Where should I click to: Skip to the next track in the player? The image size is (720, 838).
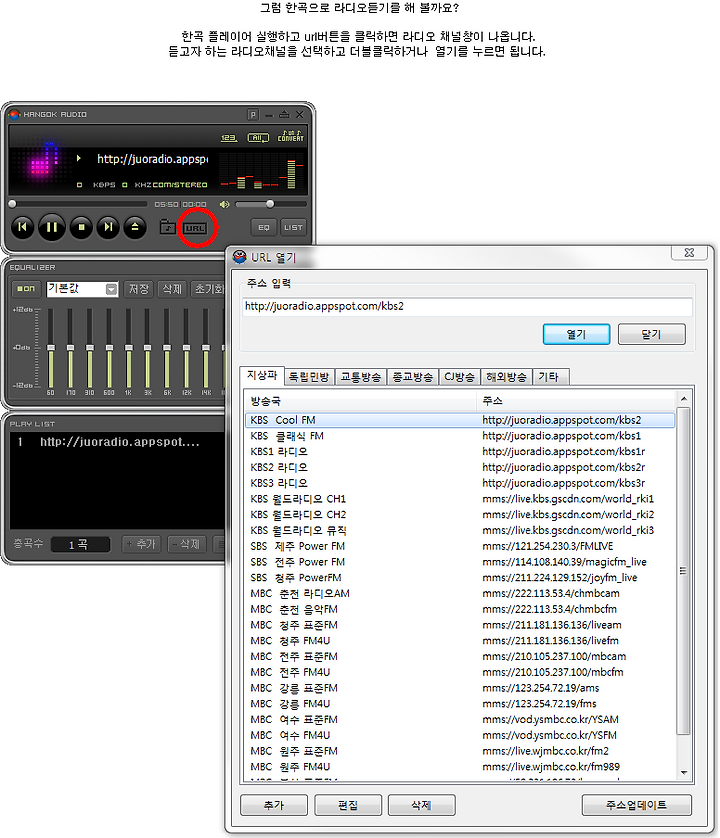(x=108, y=227)
